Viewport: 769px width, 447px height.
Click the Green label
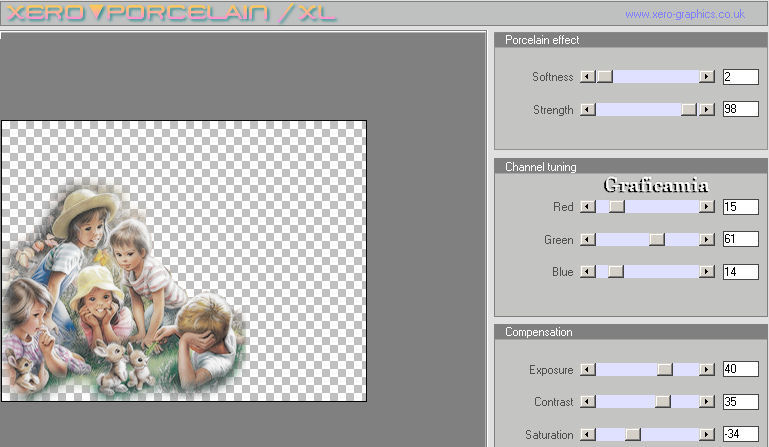[558, 239]
